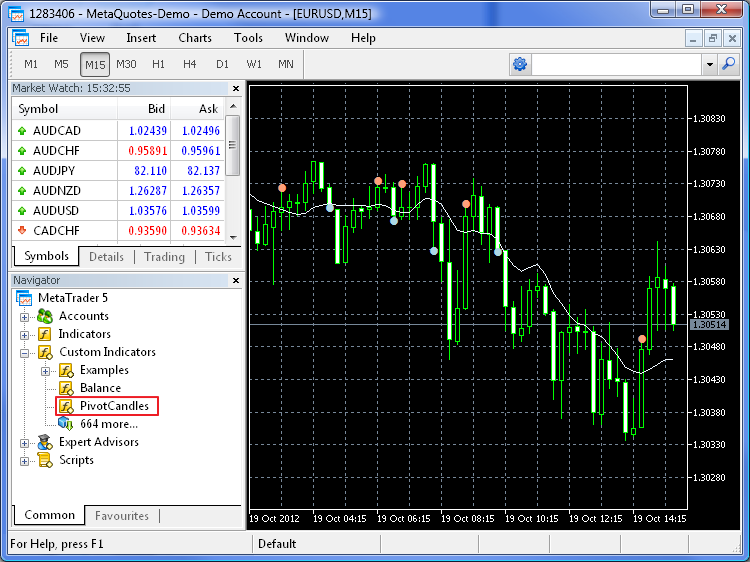The height and width of the screenshot is (562, 750).
Task: Expand the Indicators tree node
Action: click(x=24, y=335)
